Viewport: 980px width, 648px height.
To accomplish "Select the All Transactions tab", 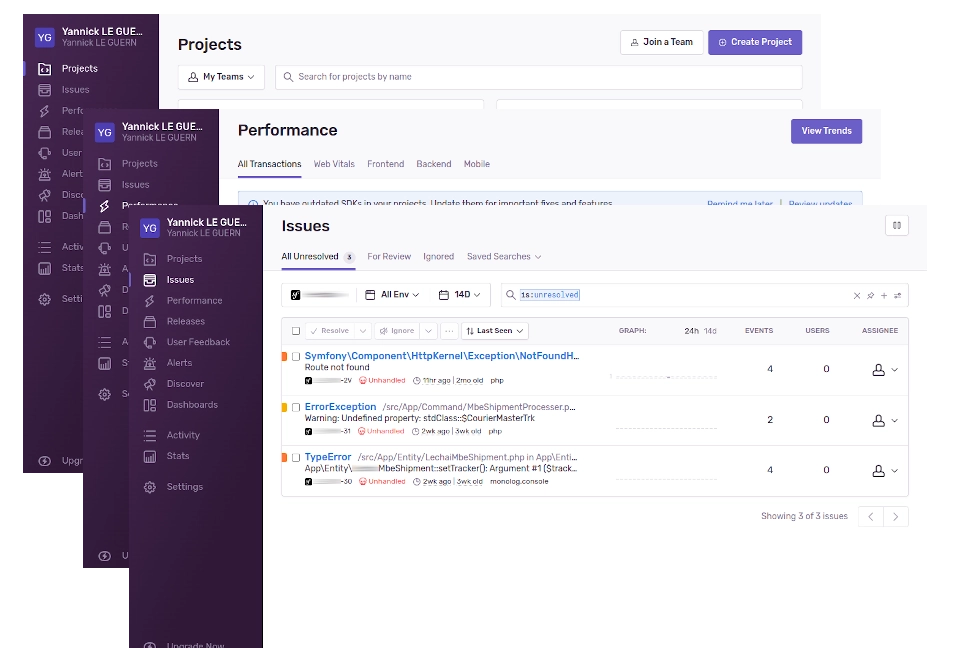I will [269, 164].
